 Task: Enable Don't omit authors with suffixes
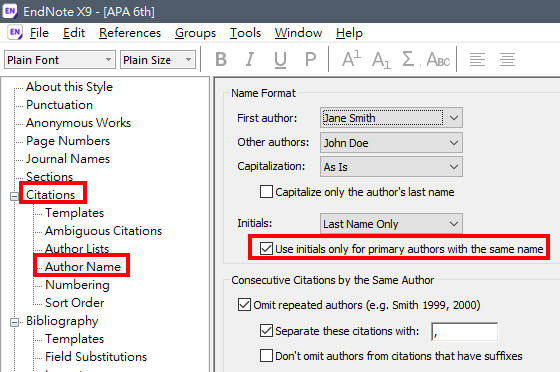tap(266, 356)
